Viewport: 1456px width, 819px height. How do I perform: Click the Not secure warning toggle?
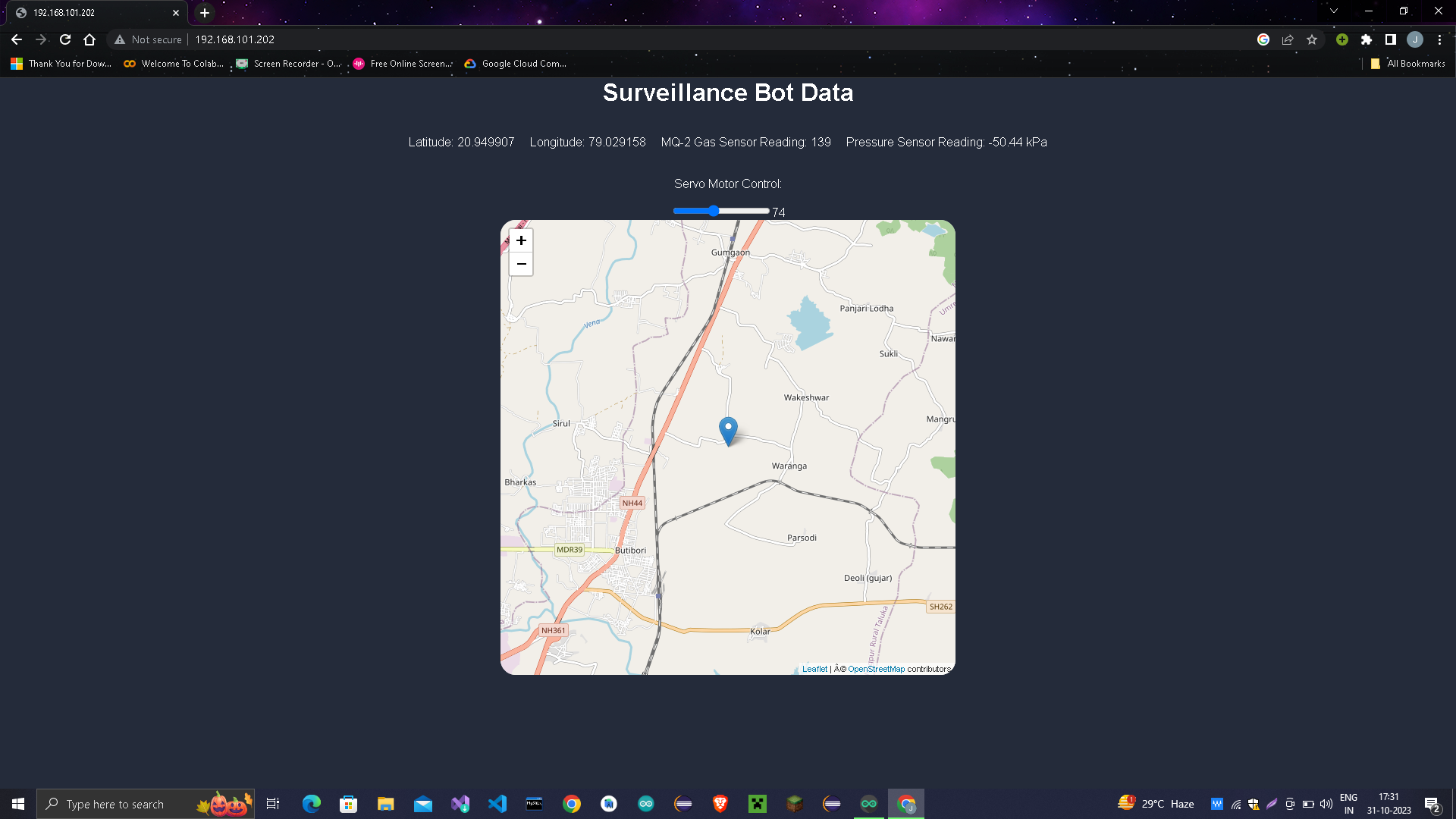click(x=149, y=39)
